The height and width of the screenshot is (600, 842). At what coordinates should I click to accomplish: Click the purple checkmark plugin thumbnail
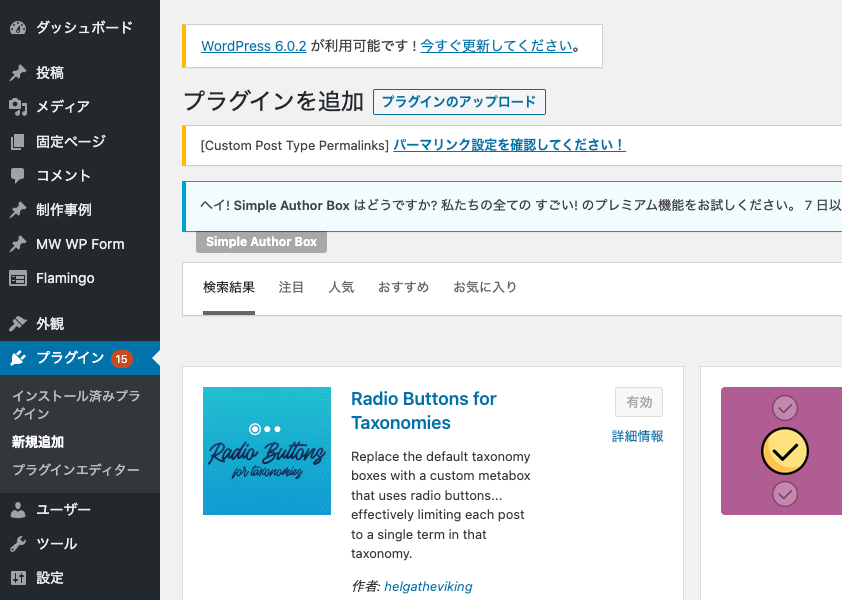tap(782, 451)
